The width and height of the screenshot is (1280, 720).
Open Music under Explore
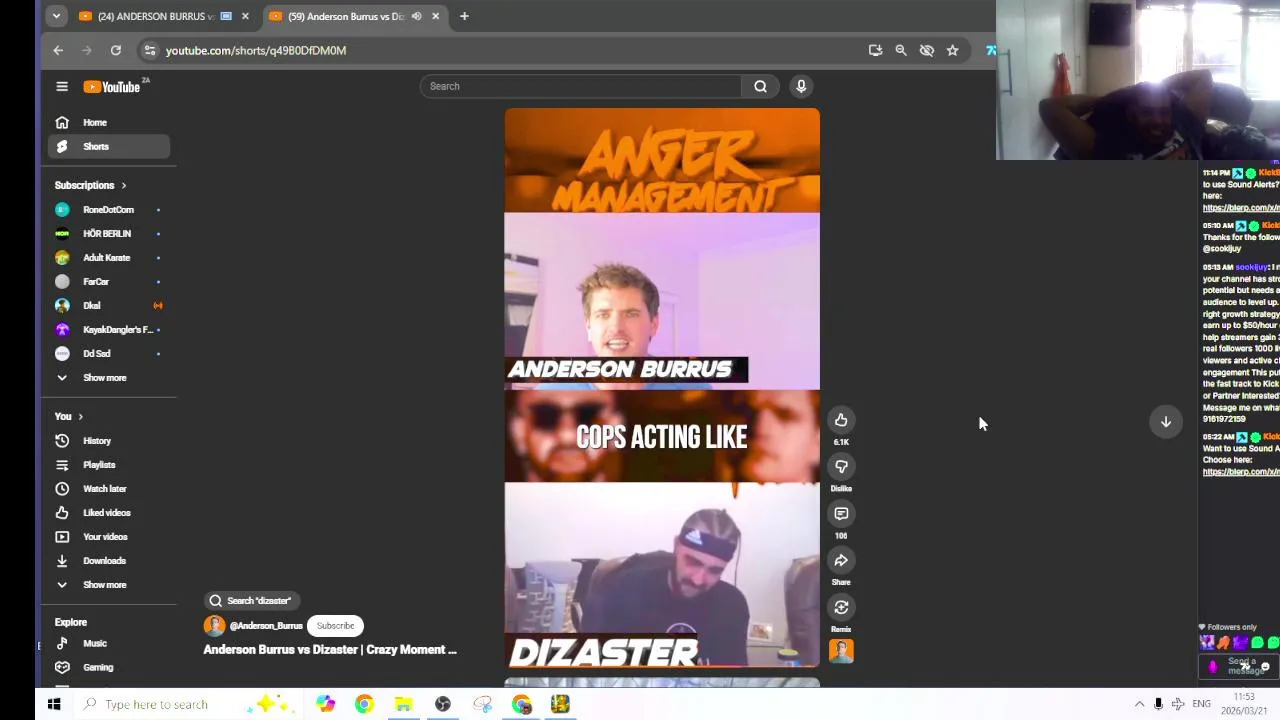click(109, 643)
